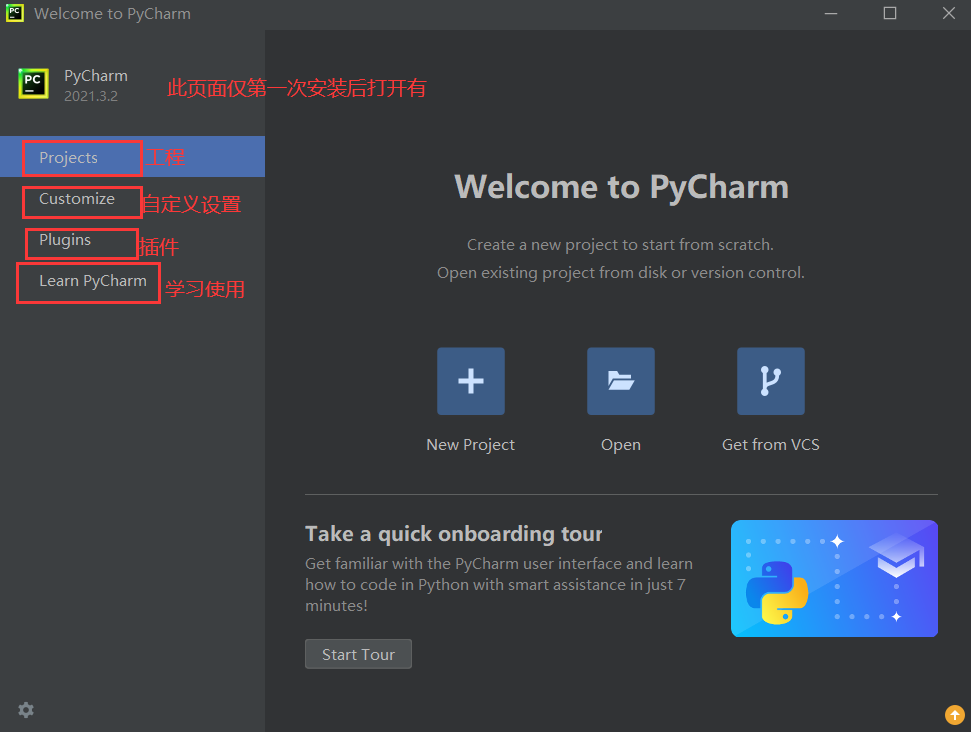
Task: Click the PyCharm logo above the sidebar
Action: [33, 83]
